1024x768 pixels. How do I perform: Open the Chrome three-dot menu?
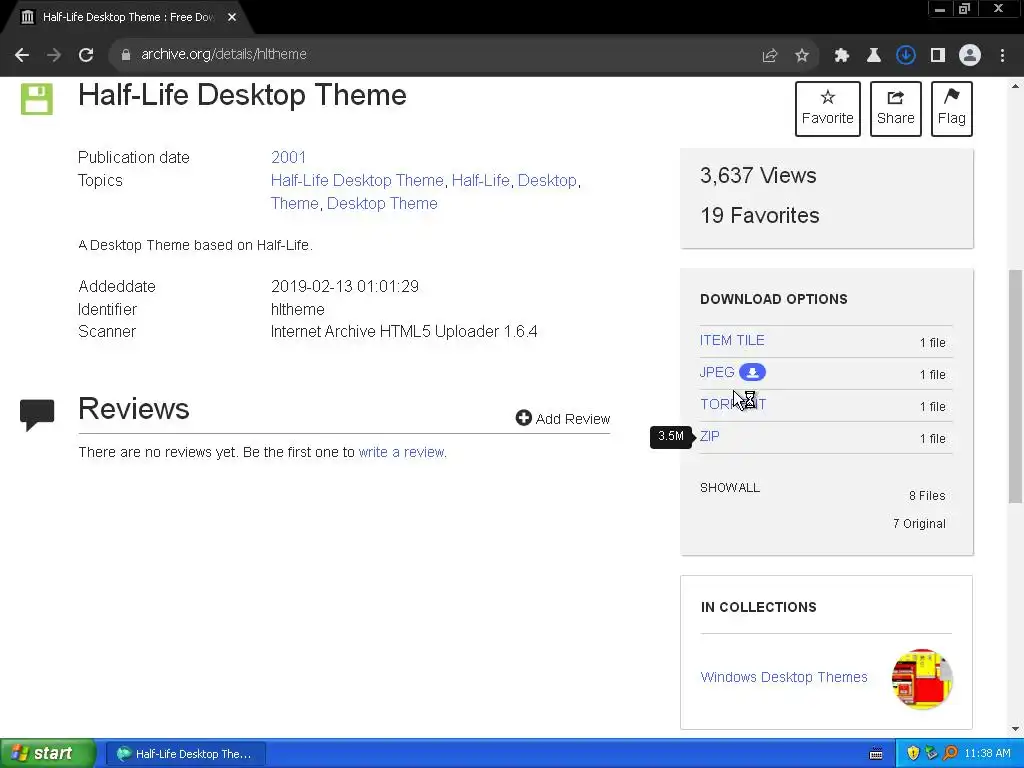[1002, 56]
